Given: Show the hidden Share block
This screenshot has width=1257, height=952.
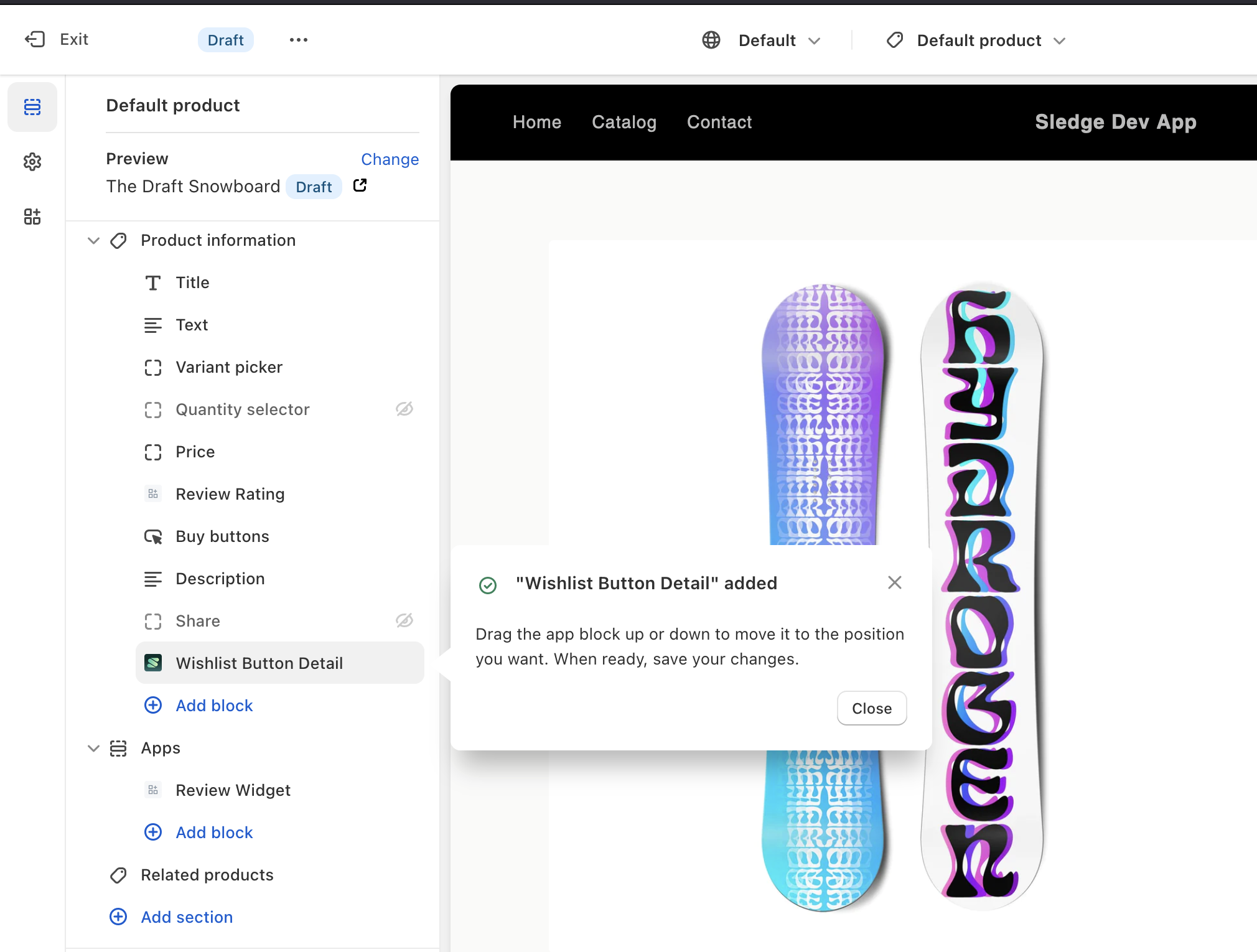Looking at the screenshot, I should click(404, 620).
